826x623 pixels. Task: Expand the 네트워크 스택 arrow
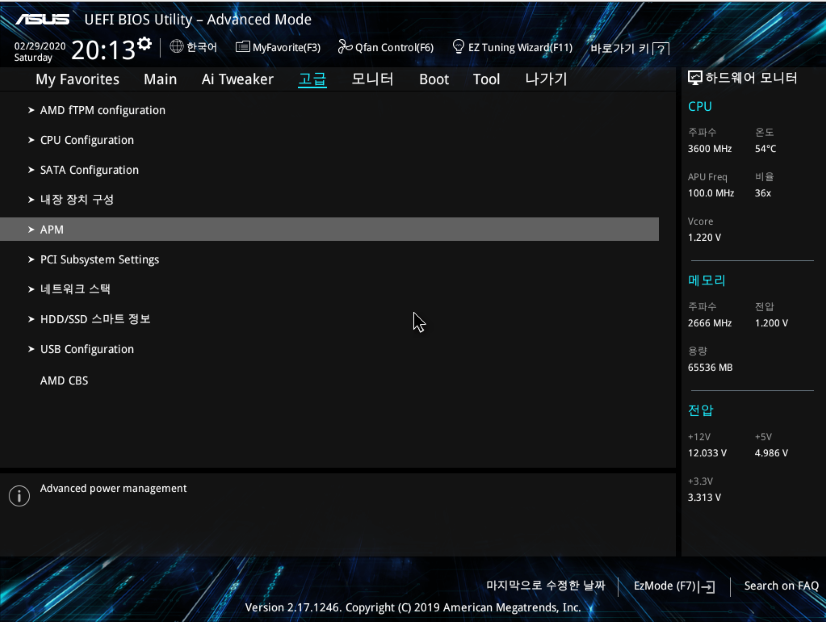point(31,289)
